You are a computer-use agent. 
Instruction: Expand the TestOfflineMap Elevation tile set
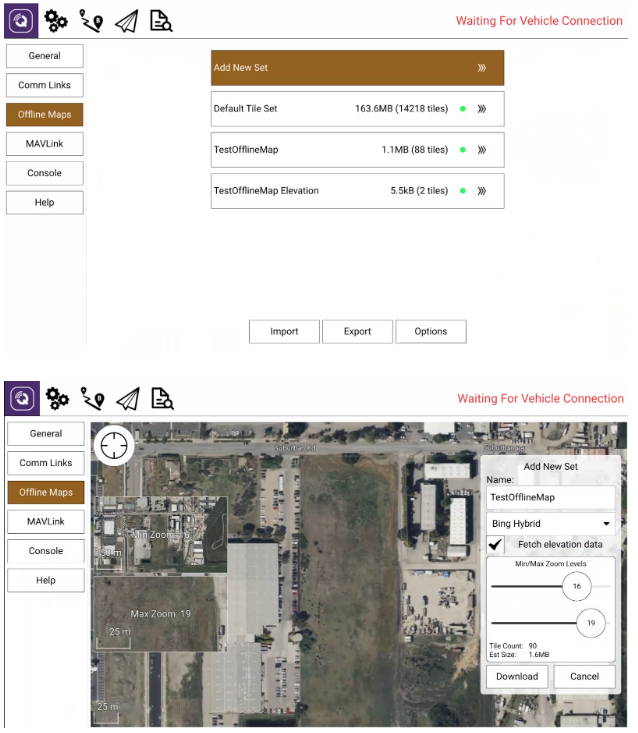click(x=481, y=191)
